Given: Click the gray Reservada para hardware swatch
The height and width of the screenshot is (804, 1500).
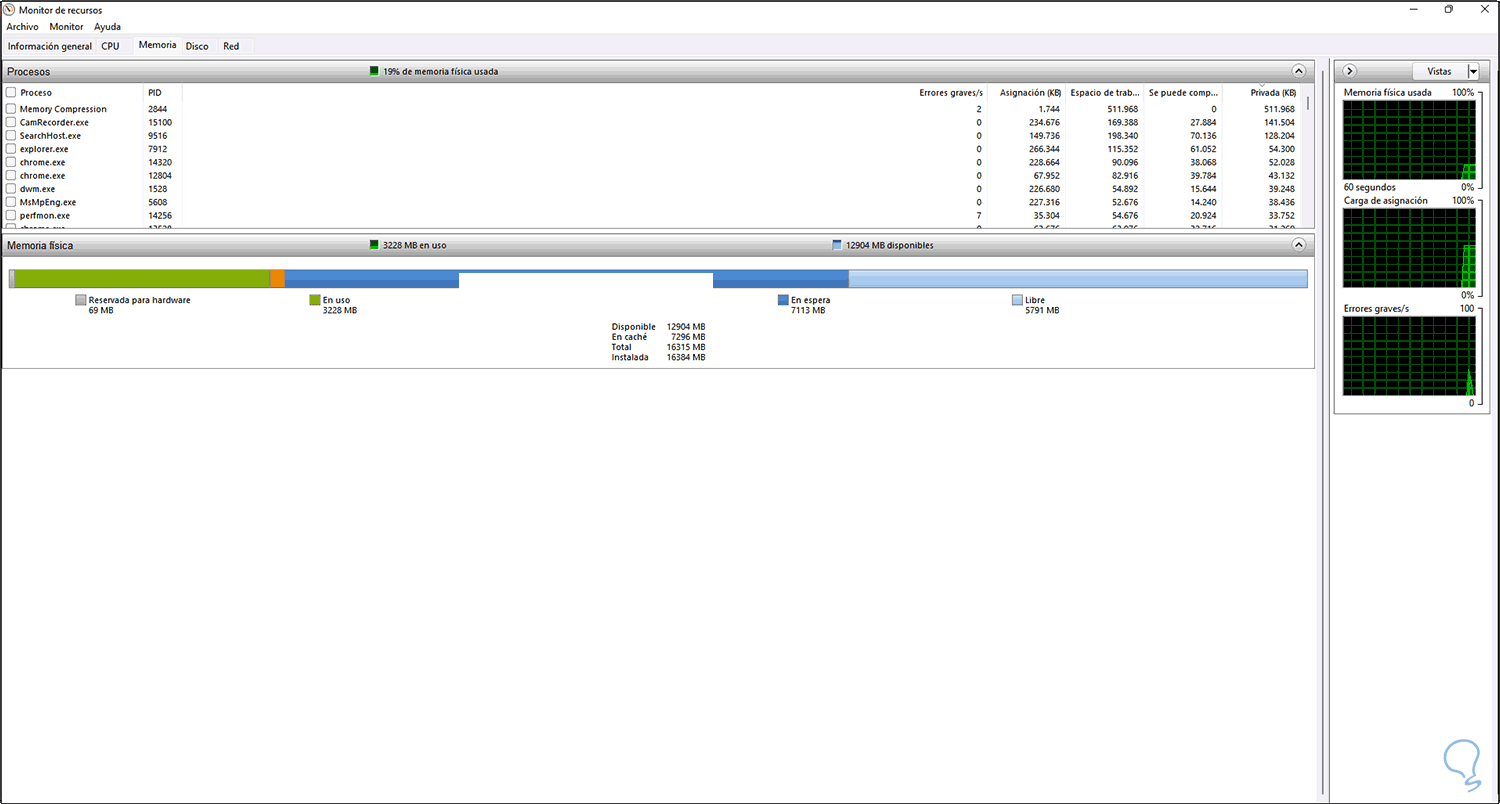Looking at the screenshot, I should point(81,300).
